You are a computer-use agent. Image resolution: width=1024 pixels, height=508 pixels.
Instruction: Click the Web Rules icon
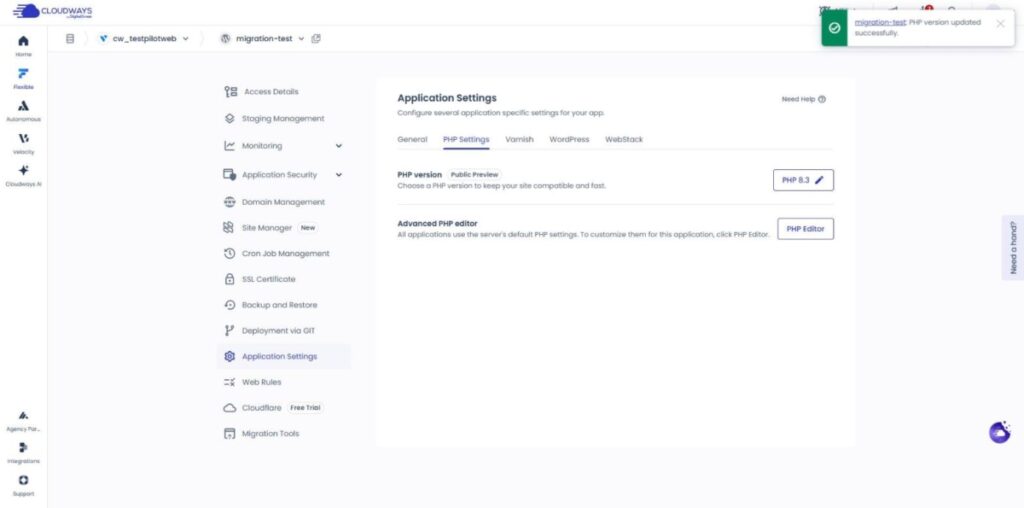[x=229, y=382]
